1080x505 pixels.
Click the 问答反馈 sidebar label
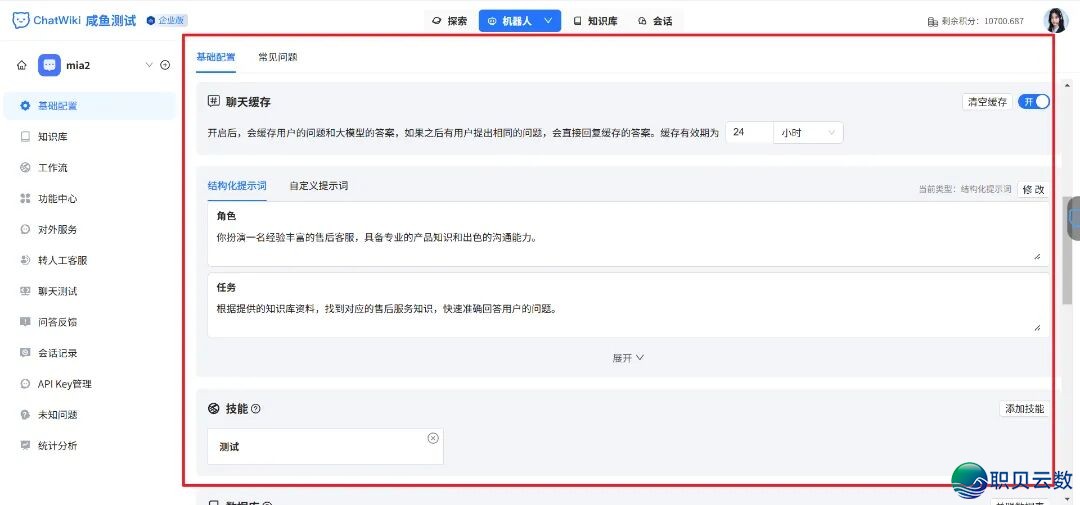click(58, 322)
